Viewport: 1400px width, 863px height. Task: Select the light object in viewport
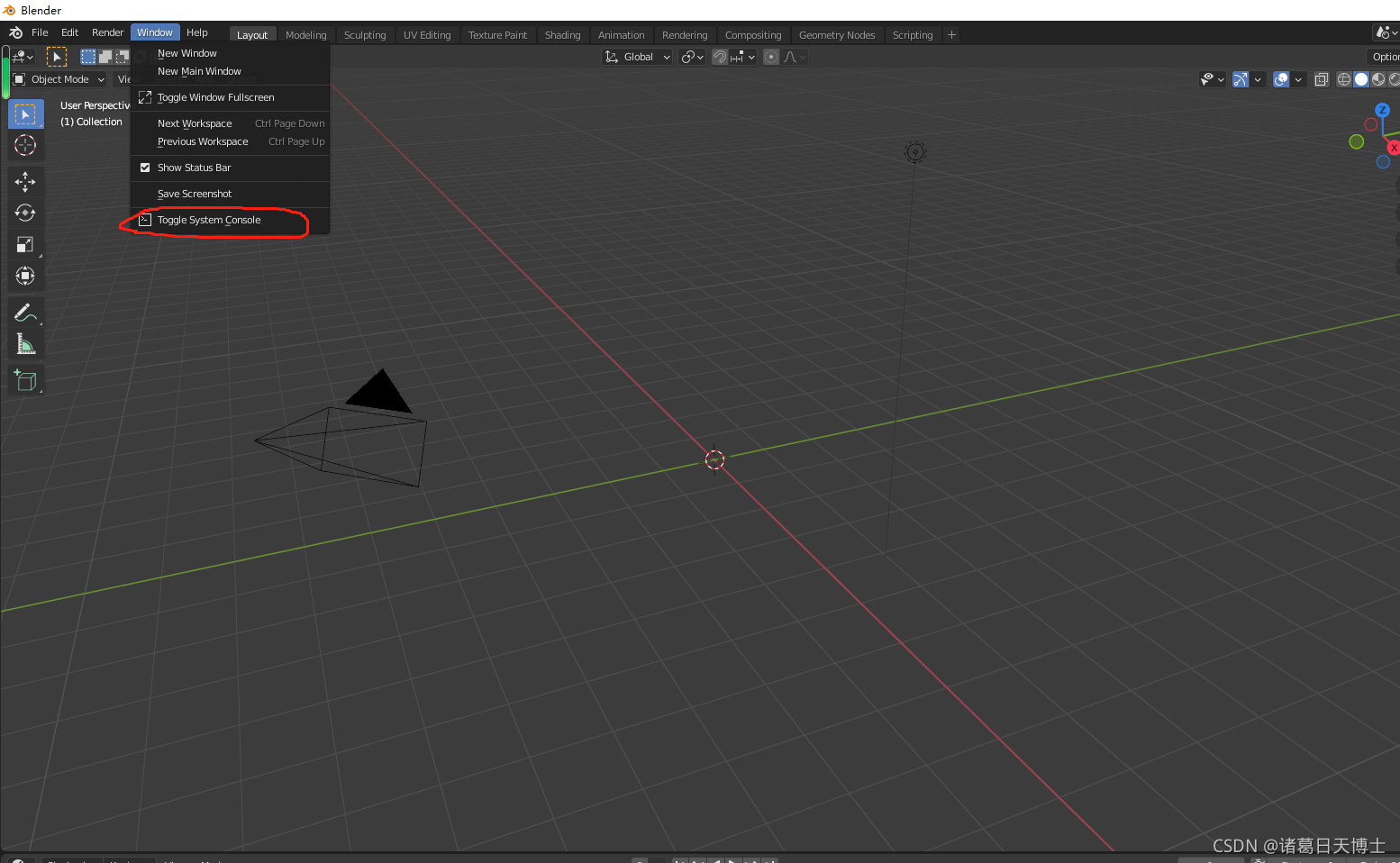tap(915, 152)
